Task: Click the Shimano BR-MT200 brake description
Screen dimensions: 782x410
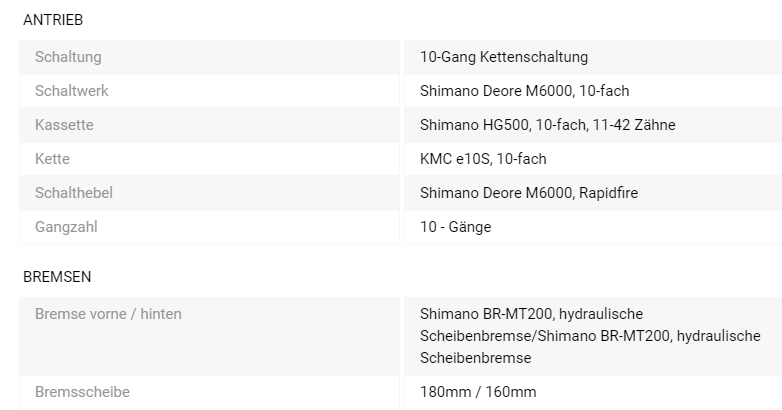Action: pos(590,336)
